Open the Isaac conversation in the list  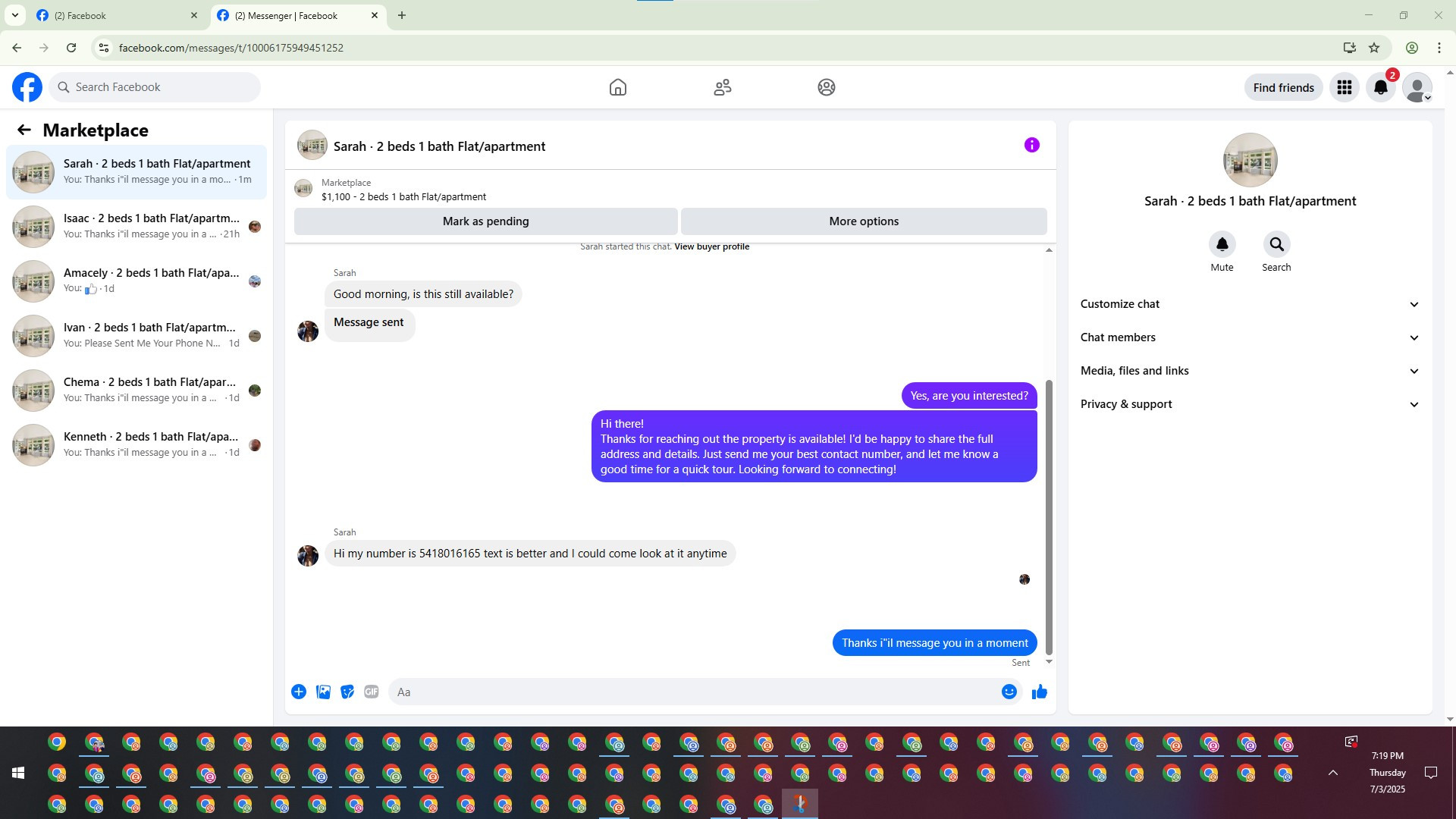[x=136, y=226]
